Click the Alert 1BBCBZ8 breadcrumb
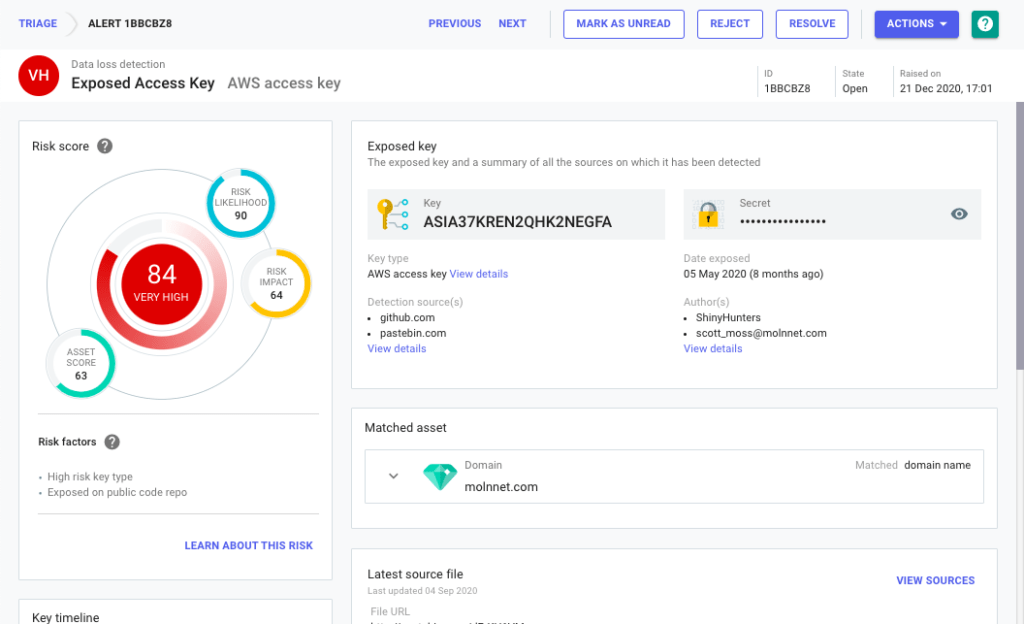Viewport: 1024px width, 624px height. pyautogui.click(x=130, y=23)
